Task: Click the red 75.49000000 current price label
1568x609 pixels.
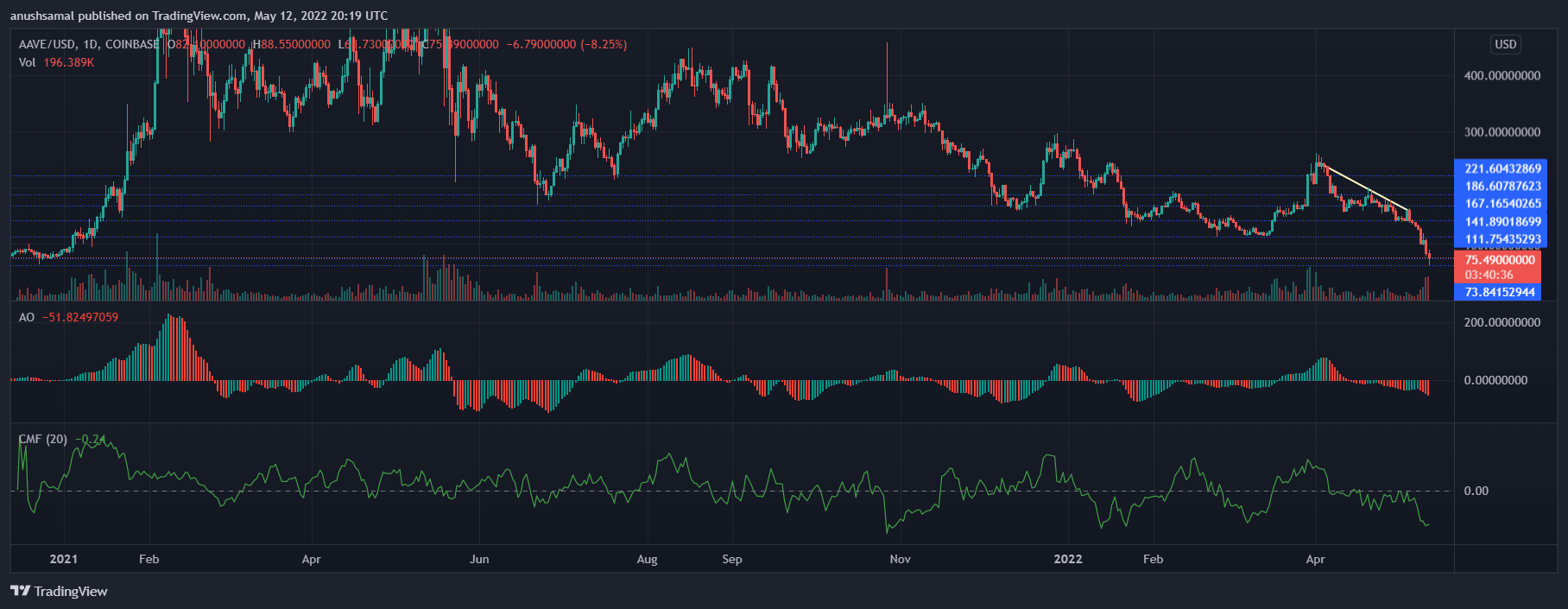Action: point(1500,260)
